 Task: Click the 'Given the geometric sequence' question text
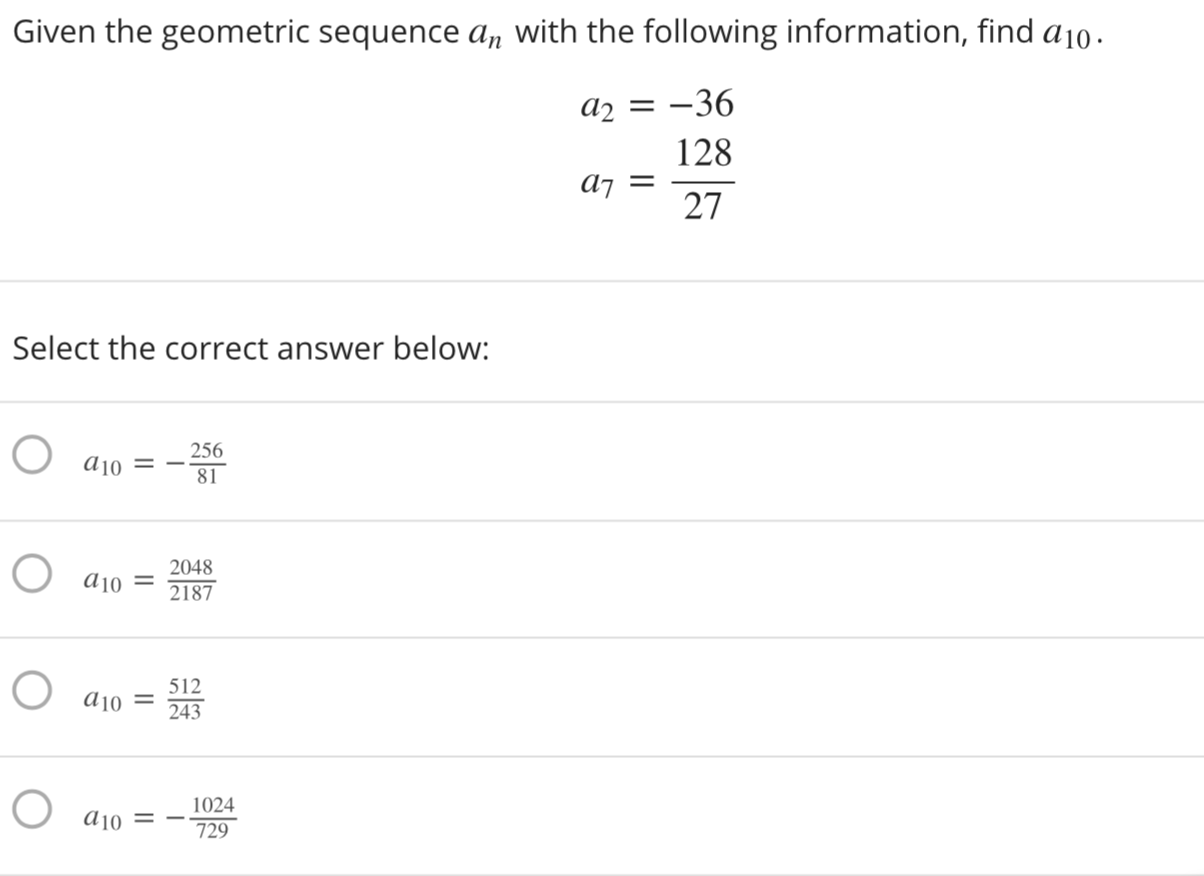click(236, 33)
